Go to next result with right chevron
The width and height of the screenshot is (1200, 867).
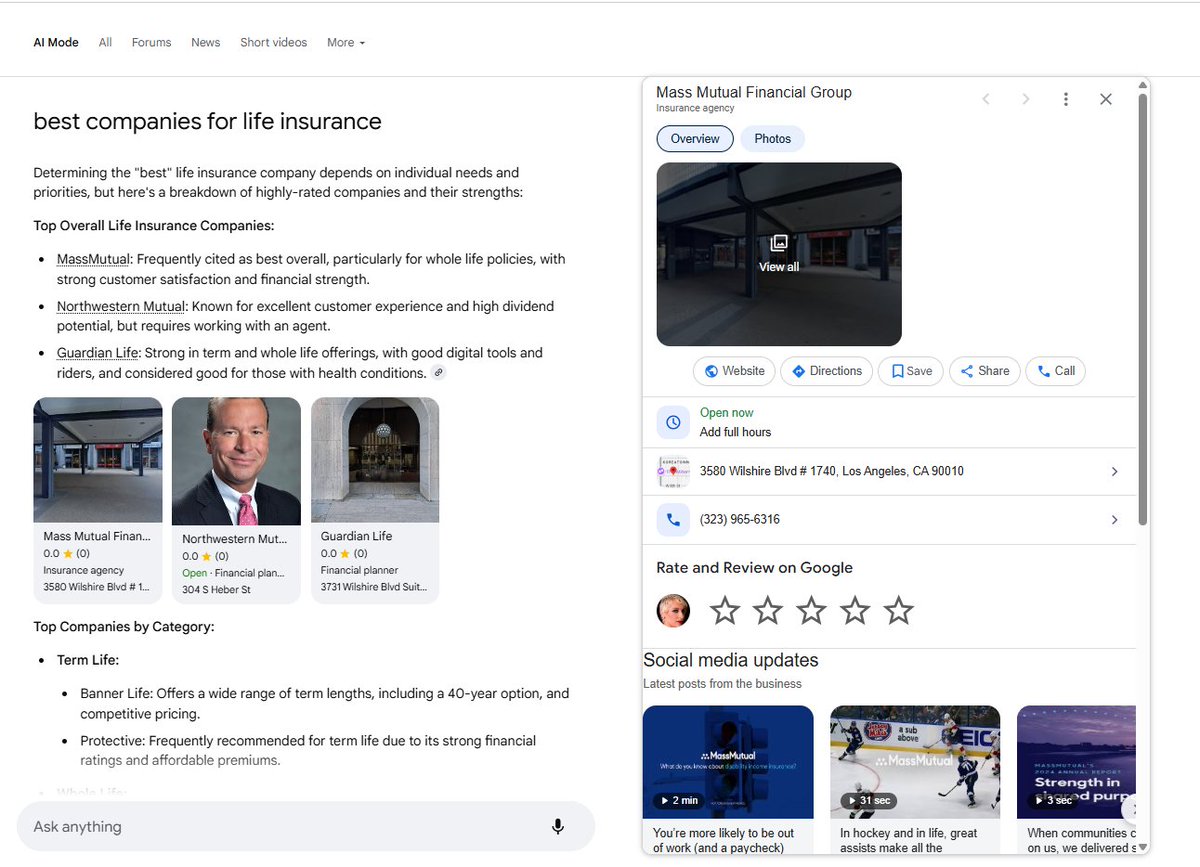1025,99
